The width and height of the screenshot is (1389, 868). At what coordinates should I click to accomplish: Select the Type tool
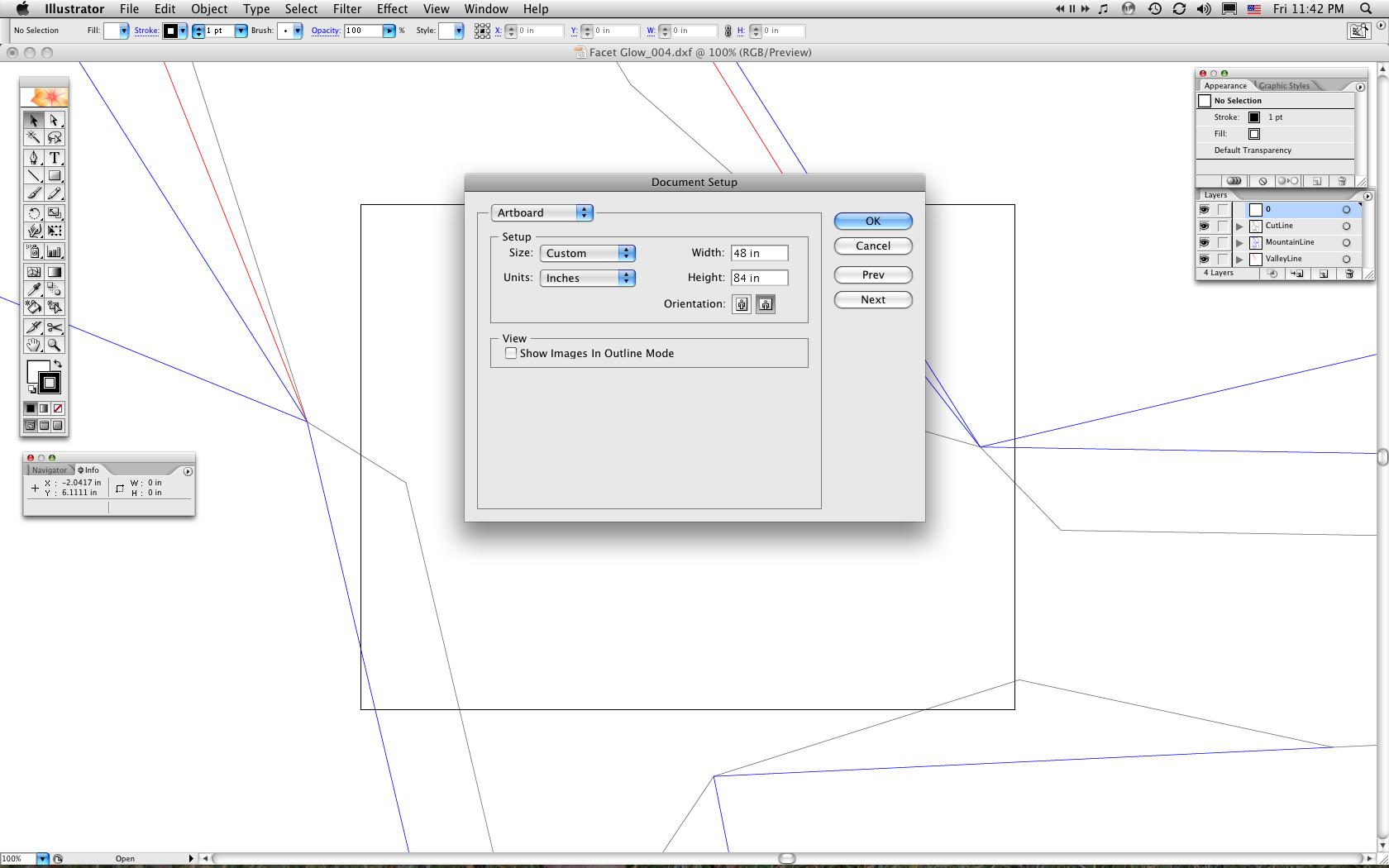pyautogui.click(x=55, y=157)
